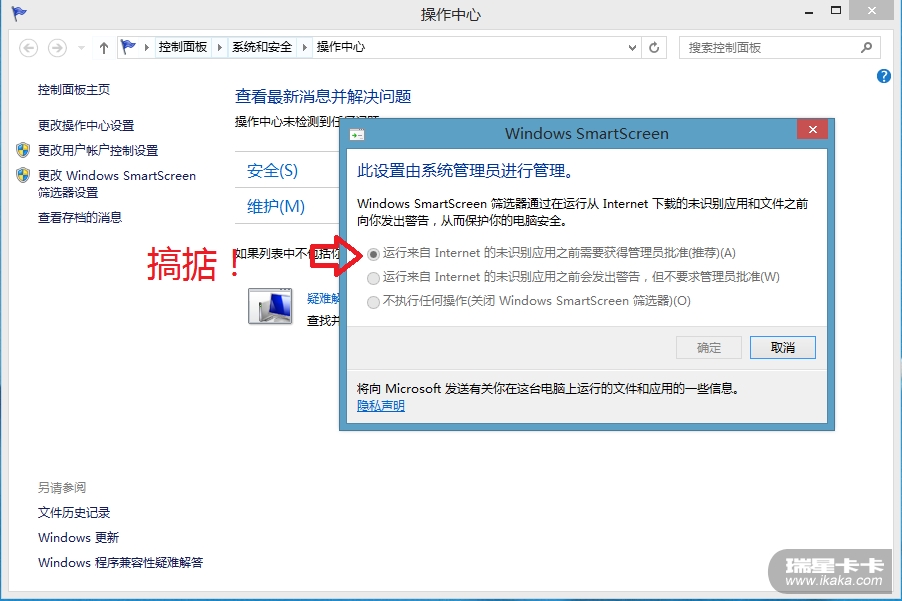Select radio 会发出警告，但不要求管理员批准(W)

click(373, 278)
